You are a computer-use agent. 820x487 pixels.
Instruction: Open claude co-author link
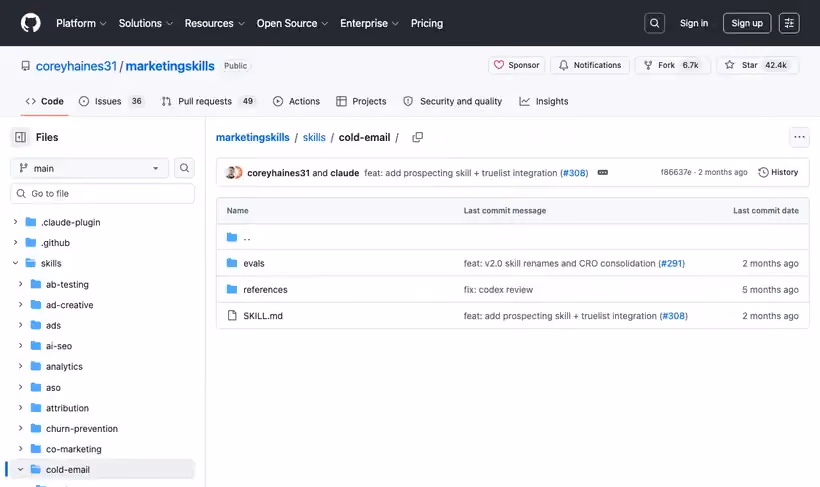[x=345, y=173]
